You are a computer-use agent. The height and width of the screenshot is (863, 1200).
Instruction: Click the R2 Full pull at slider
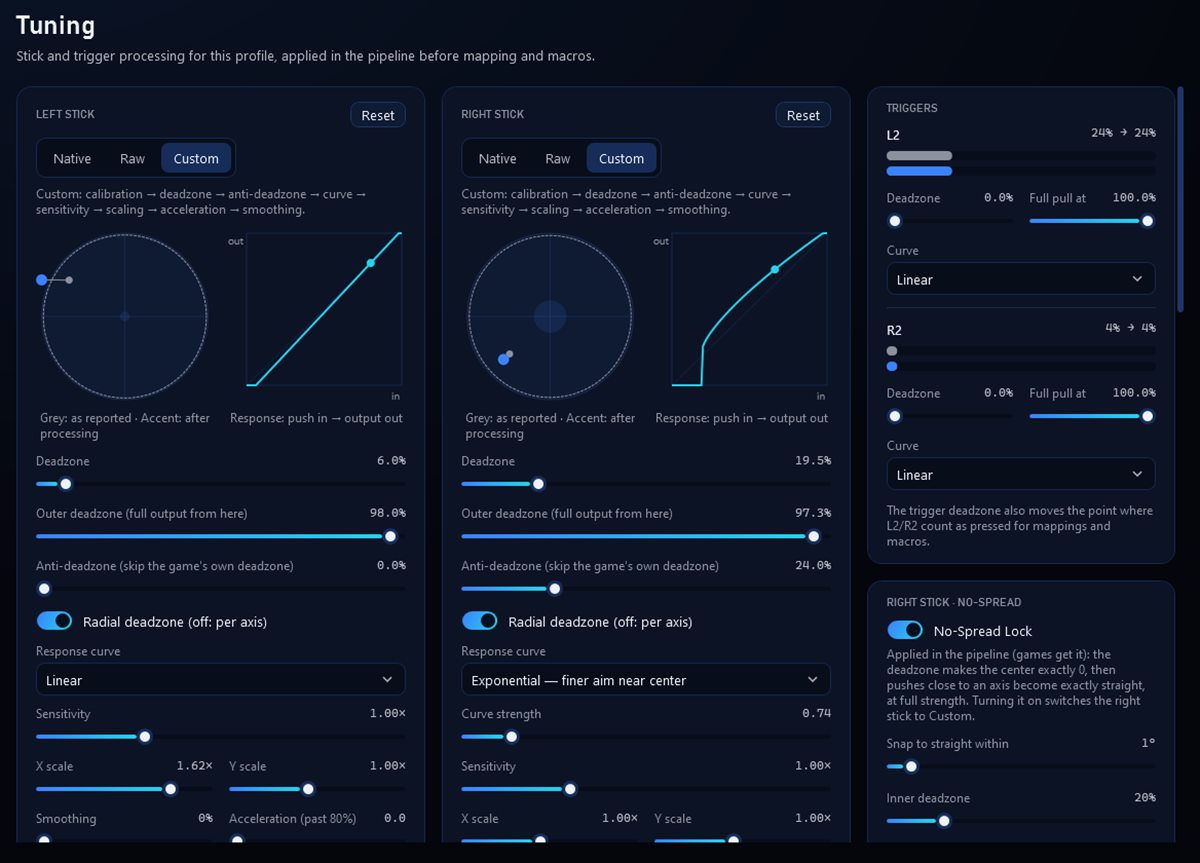pos(1092,416)
